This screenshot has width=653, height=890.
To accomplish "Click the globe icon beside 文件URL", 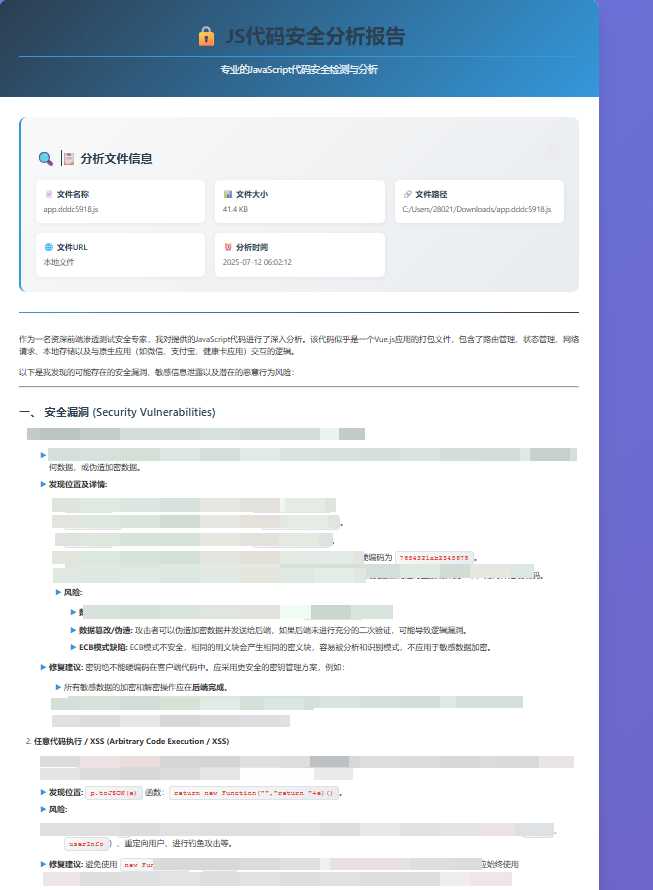I will 49,247.
